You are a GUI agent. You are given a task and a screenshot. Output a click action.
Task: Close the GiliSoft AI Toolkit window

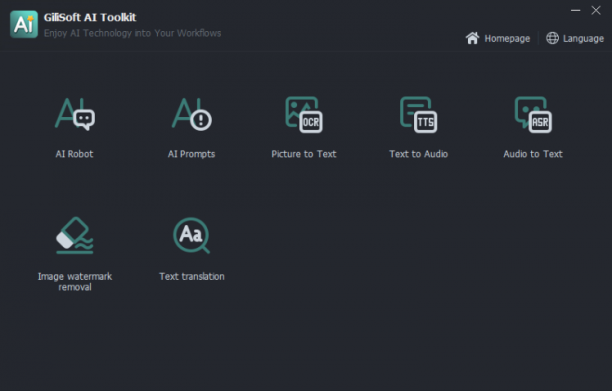pyautogui.click(x=596, y=11)
